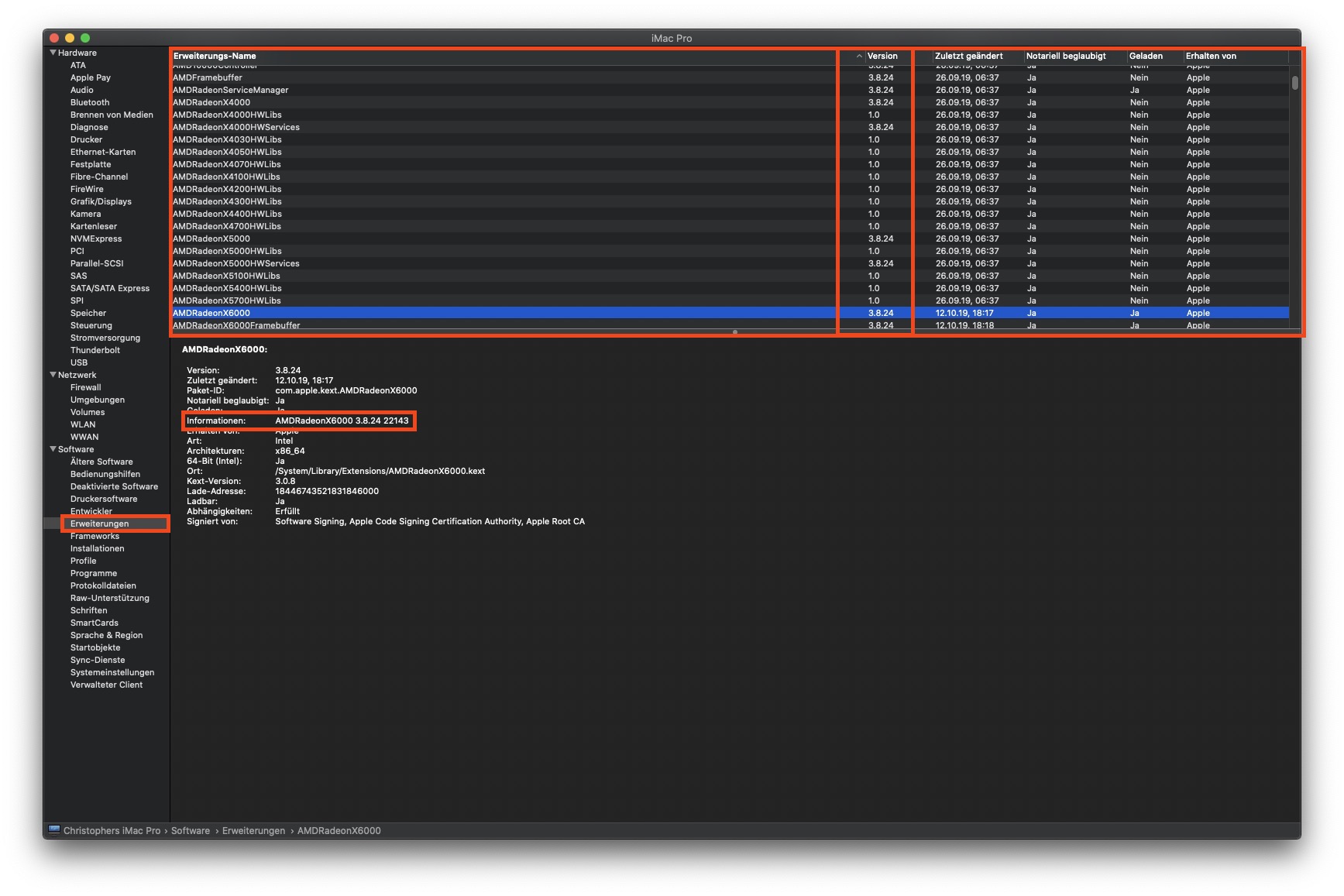Screen dimensions: 1344x896
Task: Select the AMDRadeonX4700HWLibs row
Action: click(730, 226)
